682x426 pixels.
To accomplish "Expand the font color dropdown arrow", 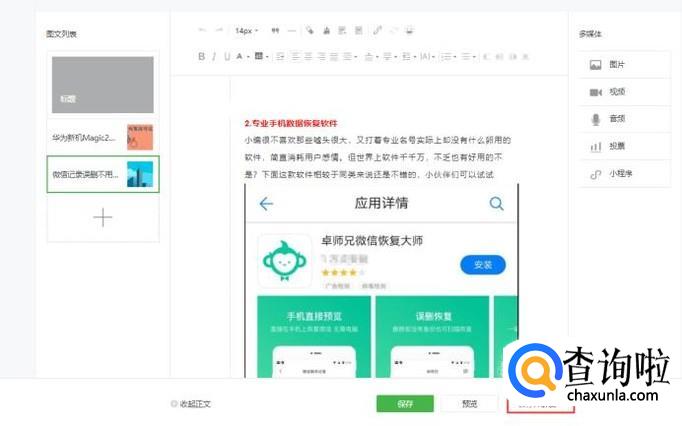I will (248, 57).
